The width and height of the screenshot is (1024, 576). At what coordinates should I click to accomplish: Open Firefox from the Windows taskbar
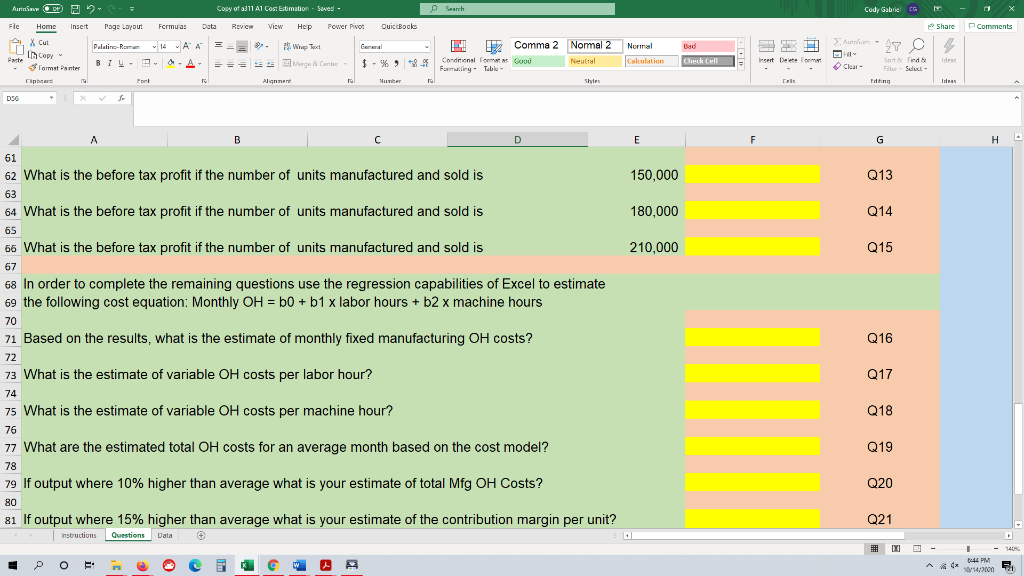(x=142, y=565)
